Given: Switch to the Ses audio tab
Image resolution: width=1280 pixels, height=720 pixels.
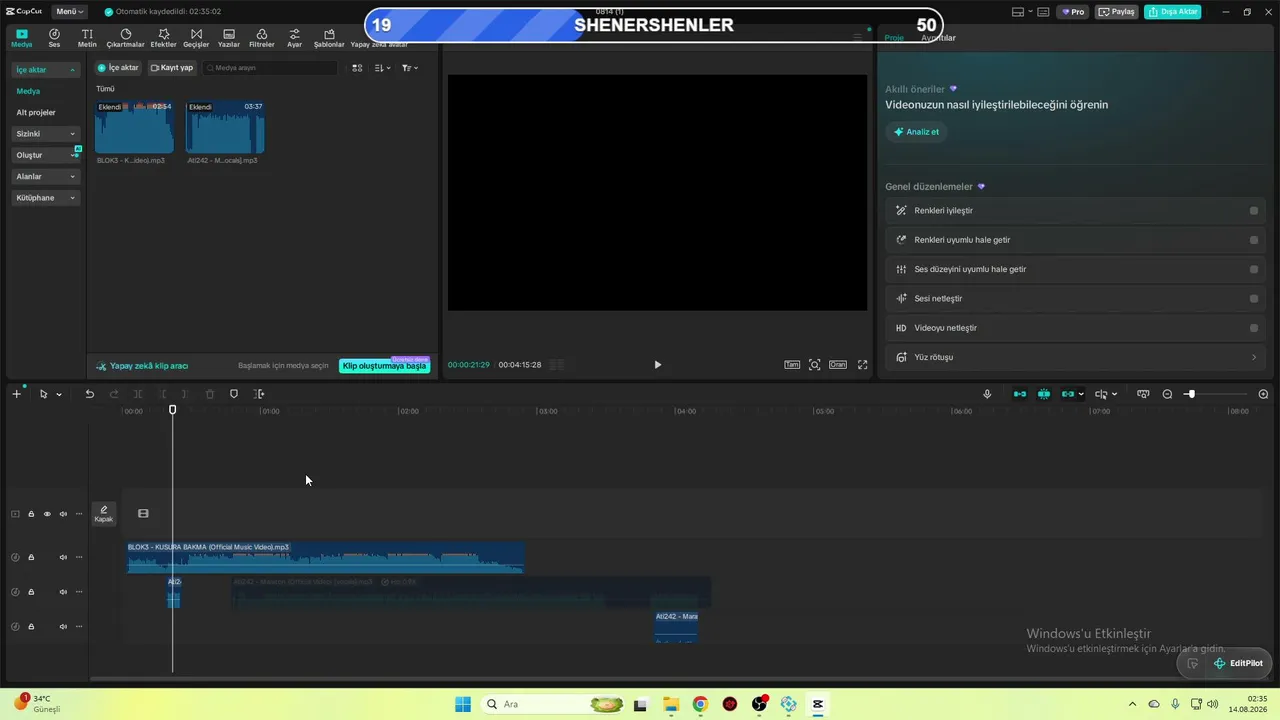Looking at the screenshot, I should click(x=54, y=38).
